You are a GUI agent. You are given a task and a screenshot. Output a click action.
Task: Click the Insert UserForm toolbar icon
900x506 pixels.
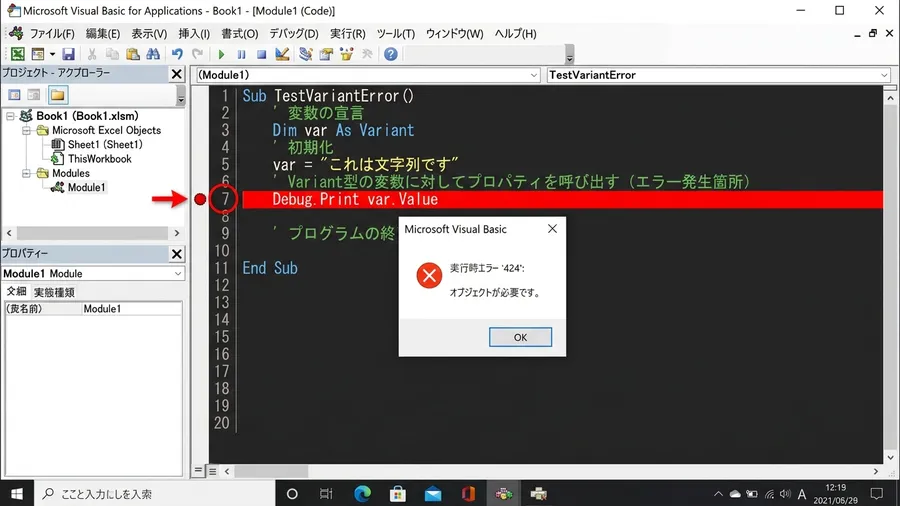pyautogui.click(x=38, y=54)
